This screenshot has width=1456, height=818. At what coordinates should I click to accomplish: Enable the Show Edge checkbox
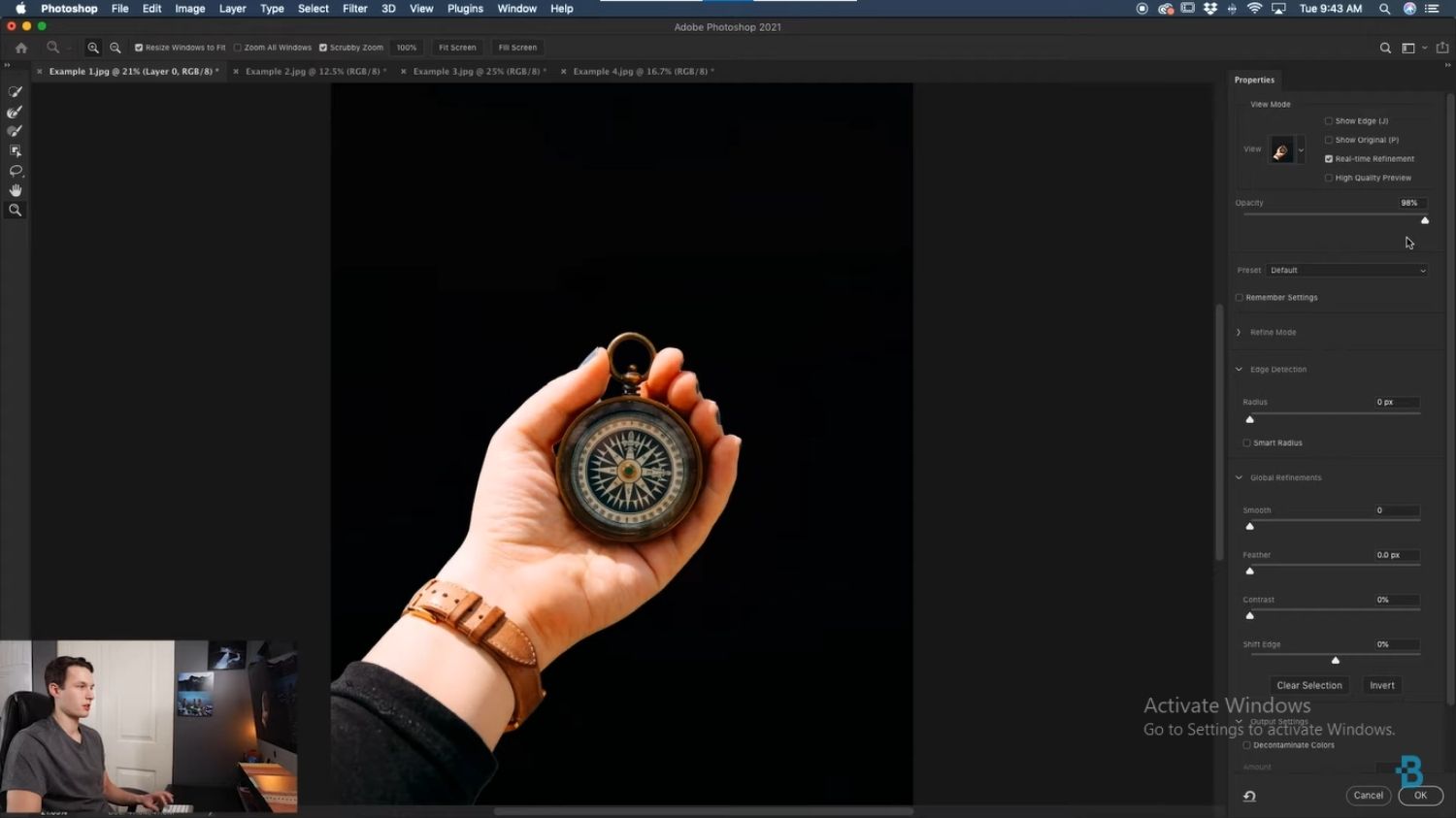(1329, 120)
